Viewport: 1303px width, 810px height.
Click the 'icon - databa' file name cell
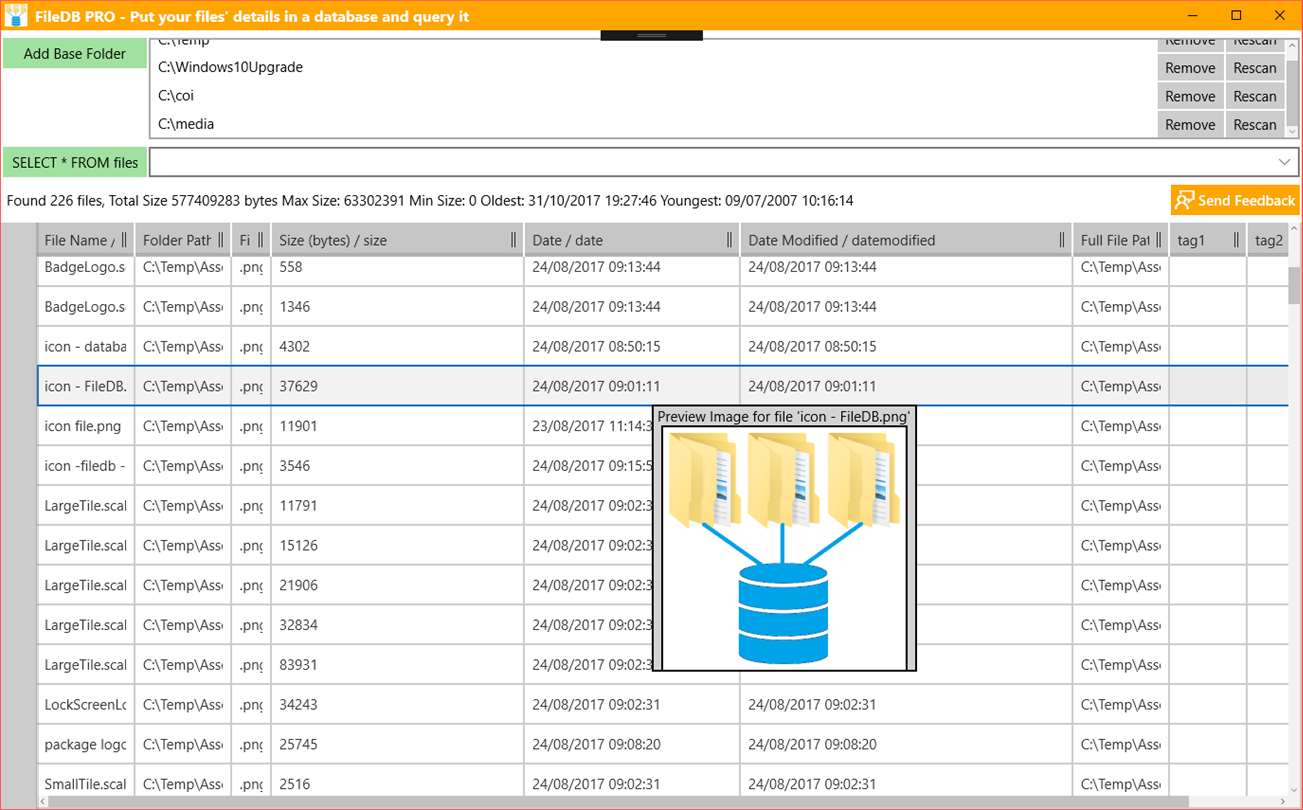point(86,346)
